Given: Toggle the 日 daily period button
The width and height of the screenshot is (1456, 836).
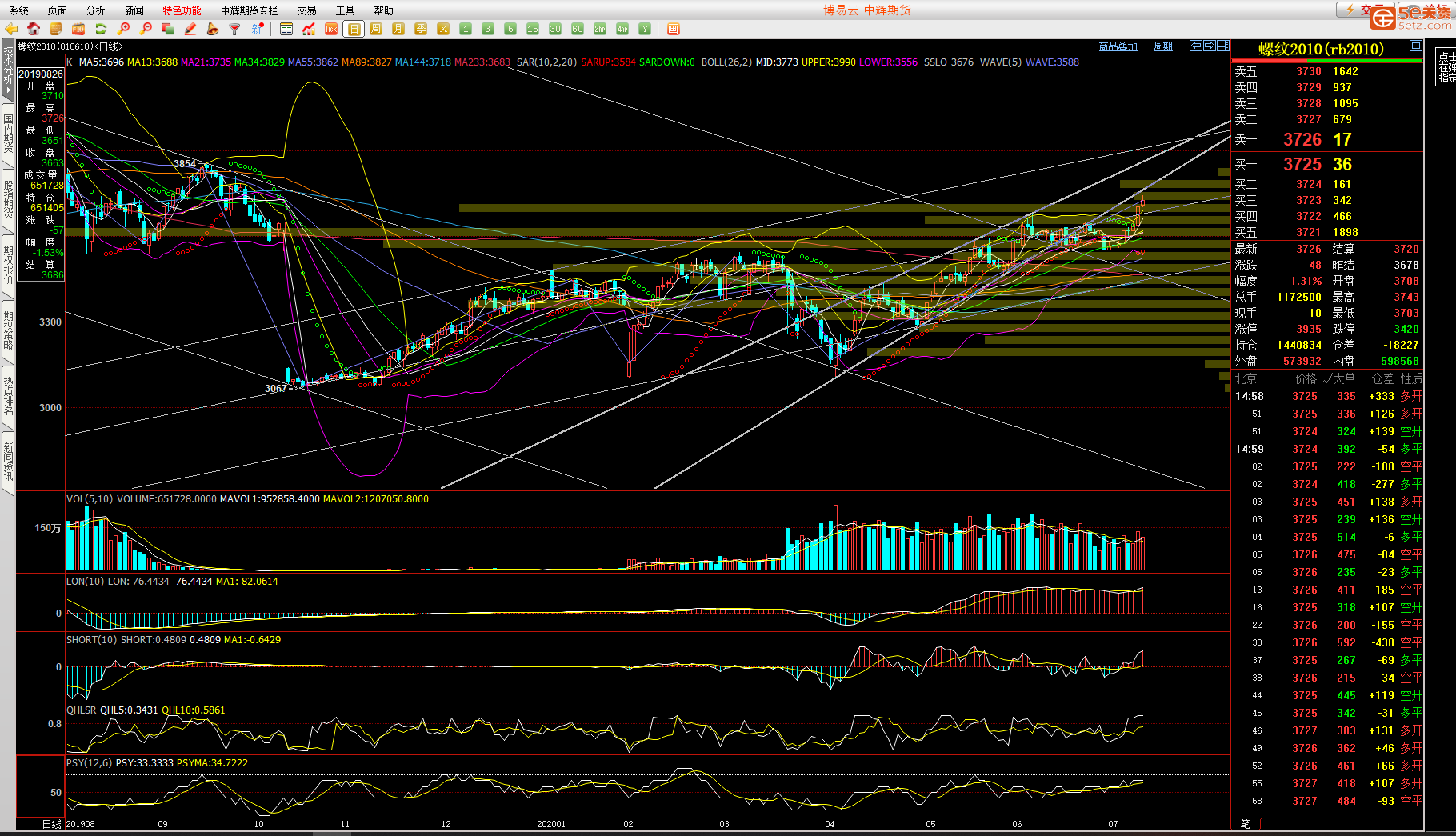Looking at the screenshot, I should click(x=354, y=29).
